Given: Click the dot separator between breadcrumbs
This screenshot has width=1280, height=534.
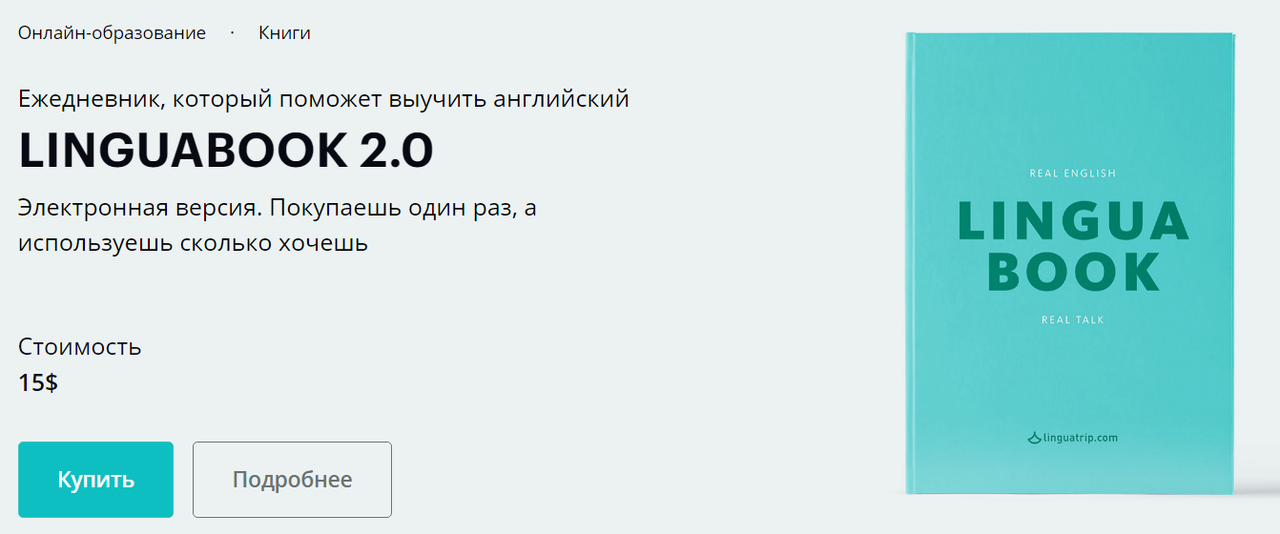Looking at the screenshot, I should pyautogui.click(x=232, y=33).
